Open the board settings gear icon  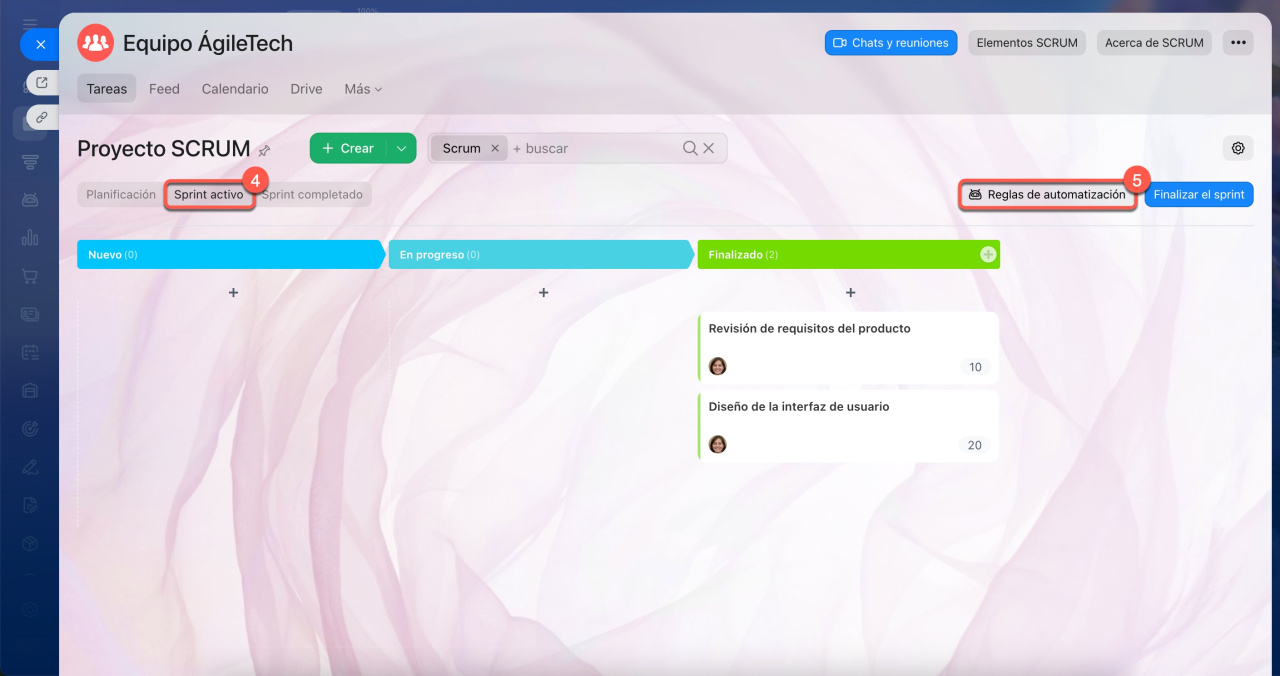point(1238,148)
